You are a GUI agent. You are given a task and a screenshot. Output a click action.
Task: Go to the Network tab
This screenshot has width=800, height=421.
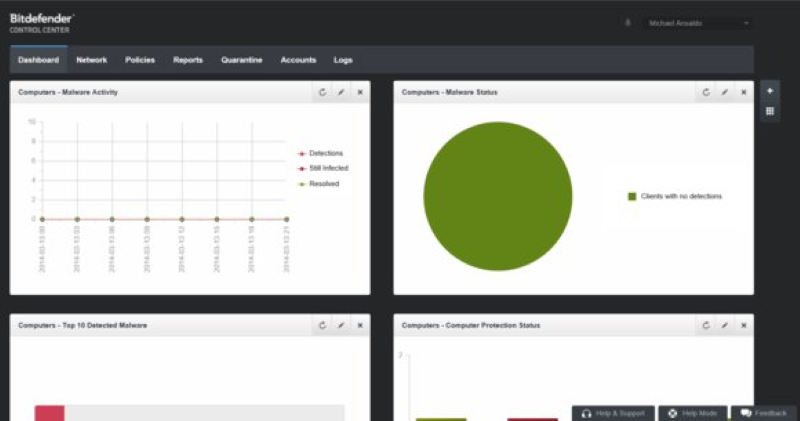pos(92,60)
